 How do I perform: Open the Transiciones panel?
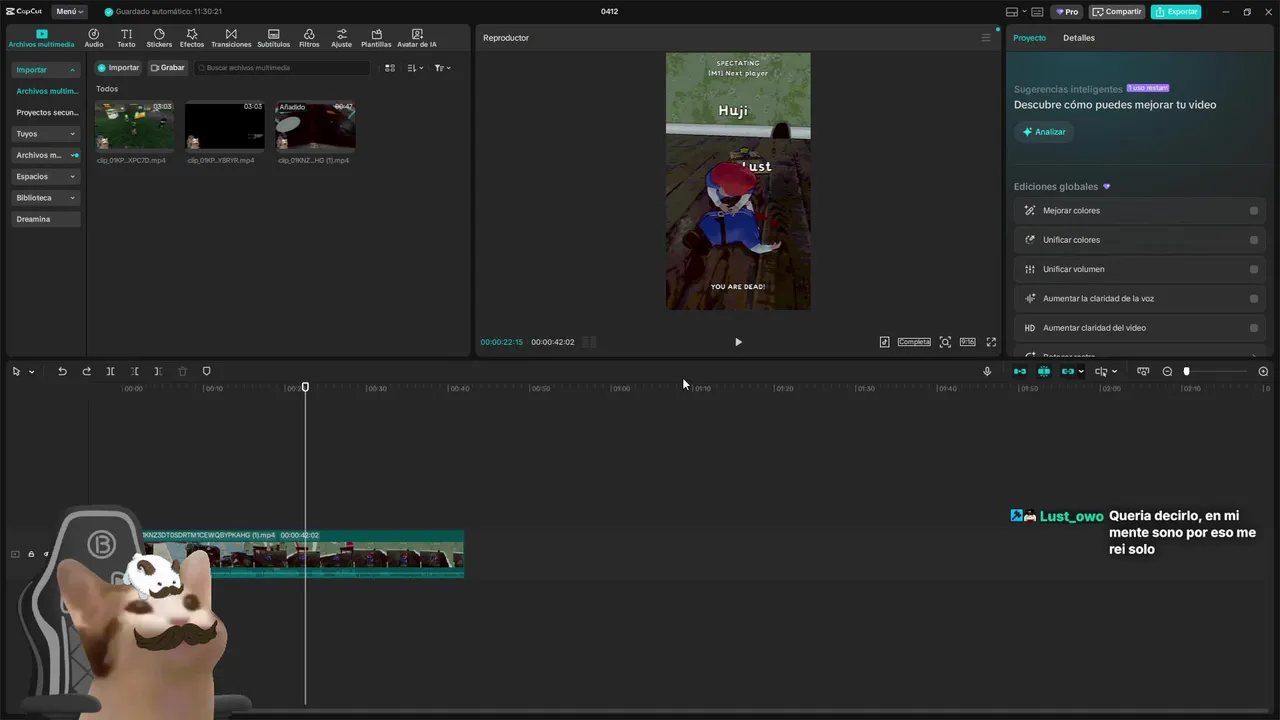[x=231, y=38]
